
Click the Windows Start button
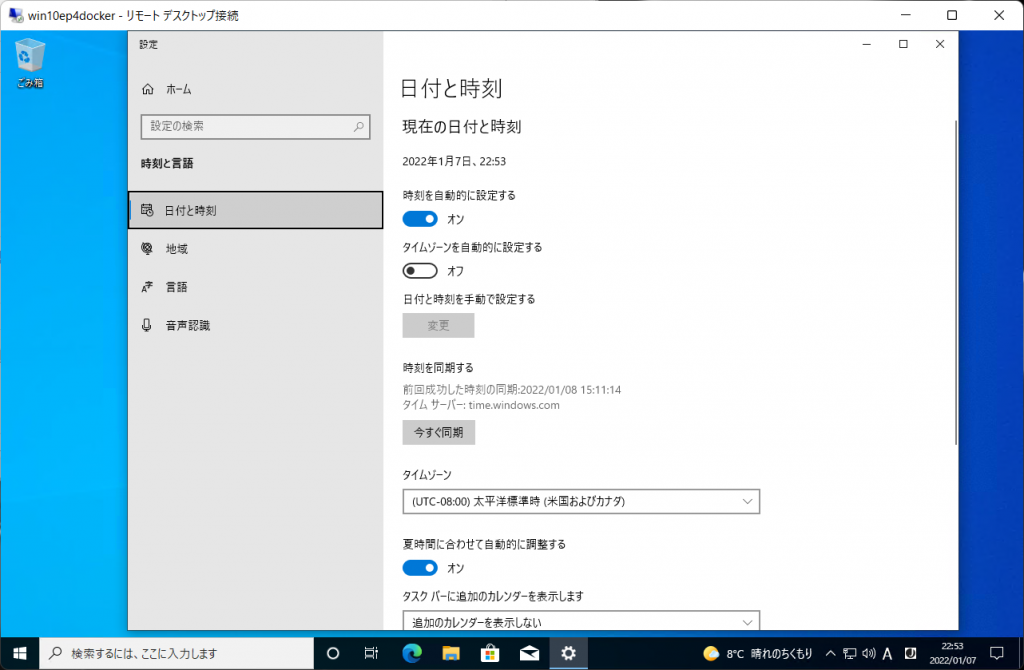click(19, 653)
